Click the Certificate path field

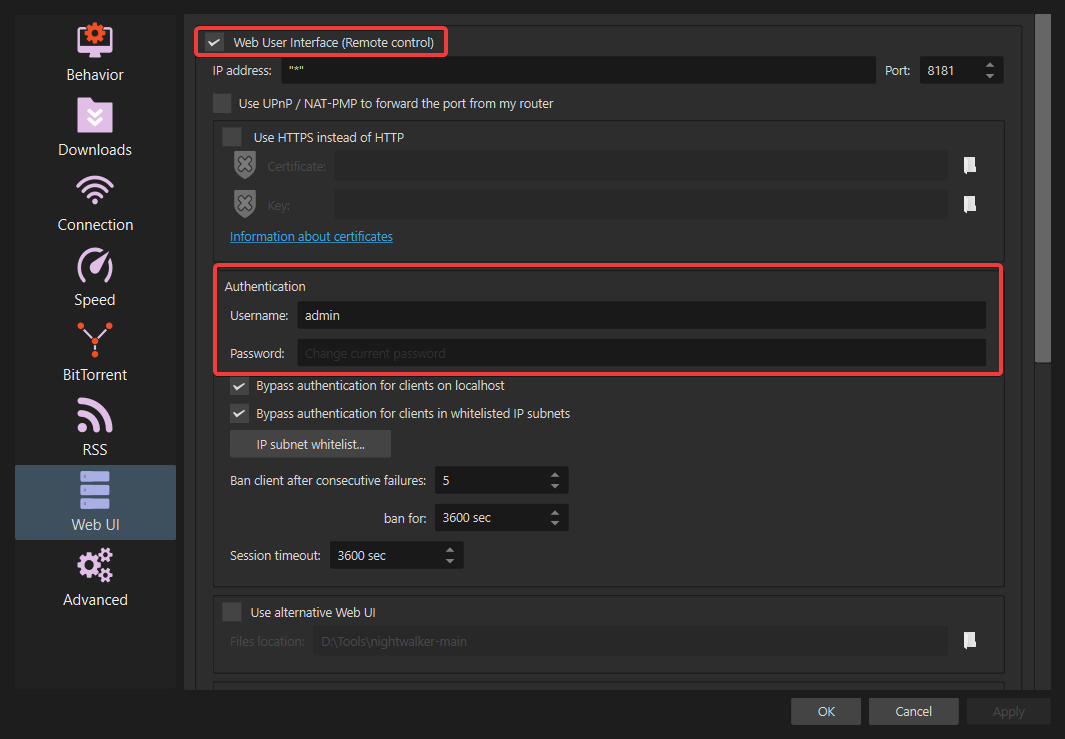pyautogui.click(x=640, y=166)
